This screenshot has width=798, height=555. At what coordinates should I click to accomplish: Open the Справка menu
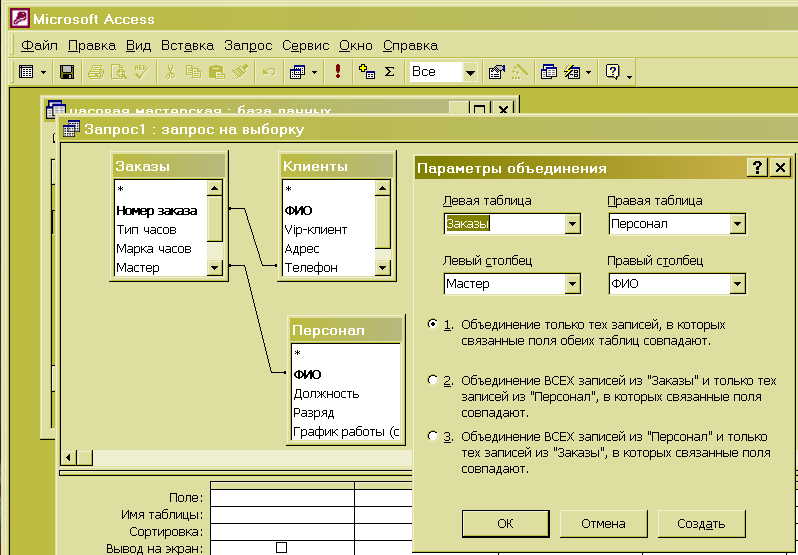click(410, 46)
